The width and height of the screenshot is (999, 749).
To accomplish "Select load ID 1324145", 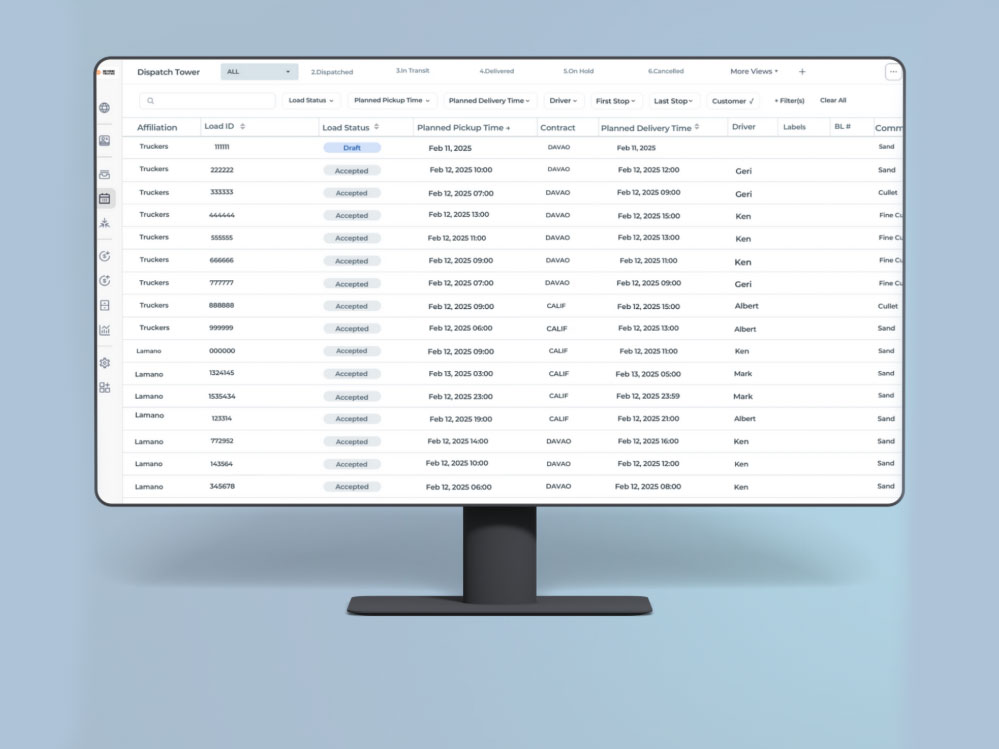I will [222, 373].
